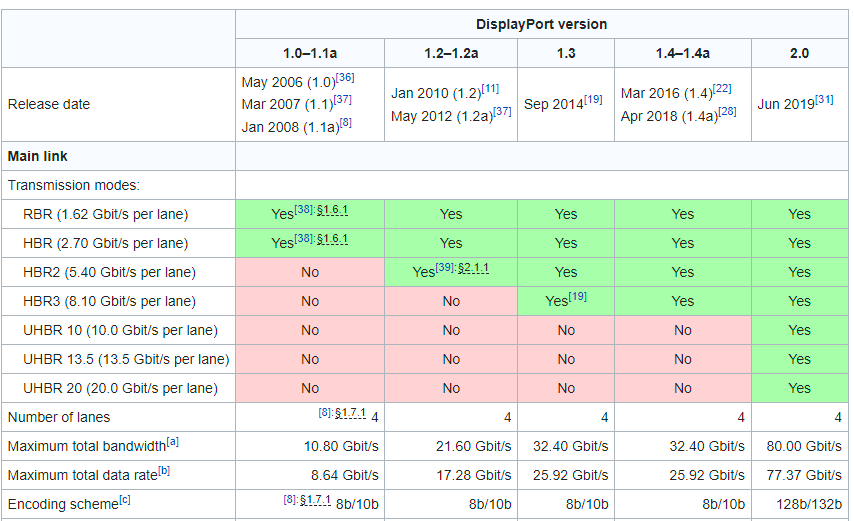Click the 'Number of lanes' row label
Image resolution: width=854 pixels, height=521 pixels.
pyautogui.click(x=59, y=417)
